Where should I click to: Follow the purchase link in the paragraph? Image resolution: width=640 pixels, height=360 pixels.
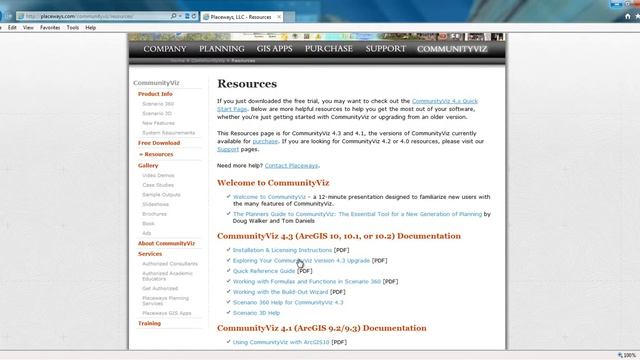(265, 141)
